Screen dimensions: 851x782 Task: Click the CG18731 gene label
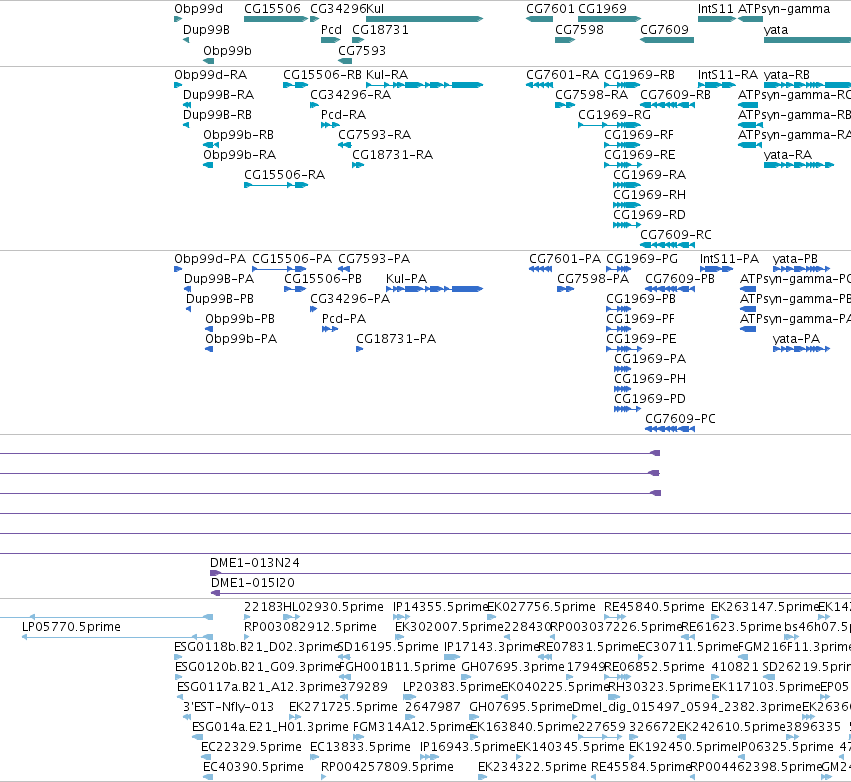(x=380, y=30)
